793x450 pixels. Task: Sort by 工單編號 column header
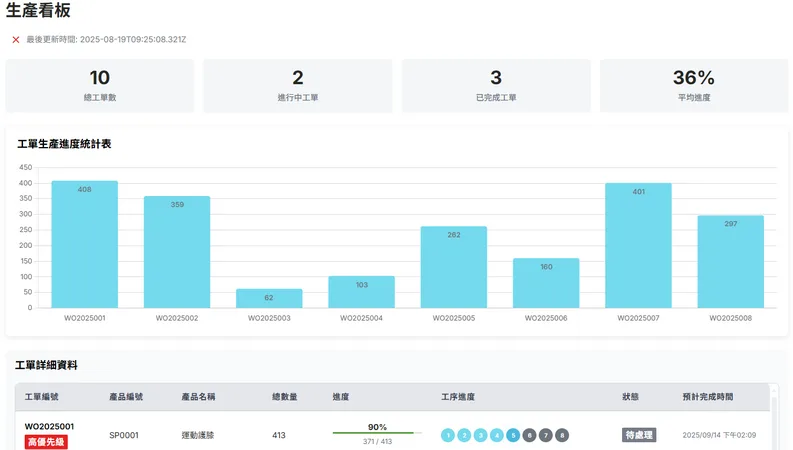(x=41, y=397)
